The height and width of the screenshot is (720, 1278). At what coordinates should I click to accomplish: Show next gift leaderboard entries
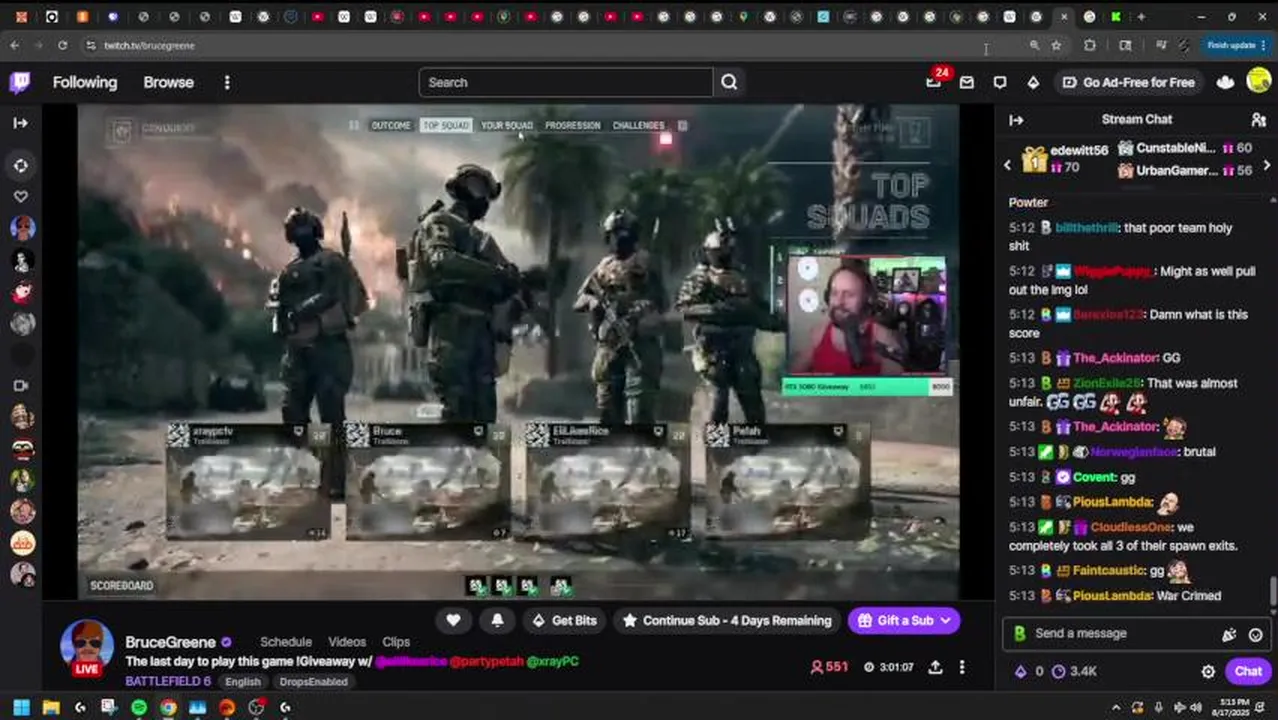click(x=1267, y=165)
